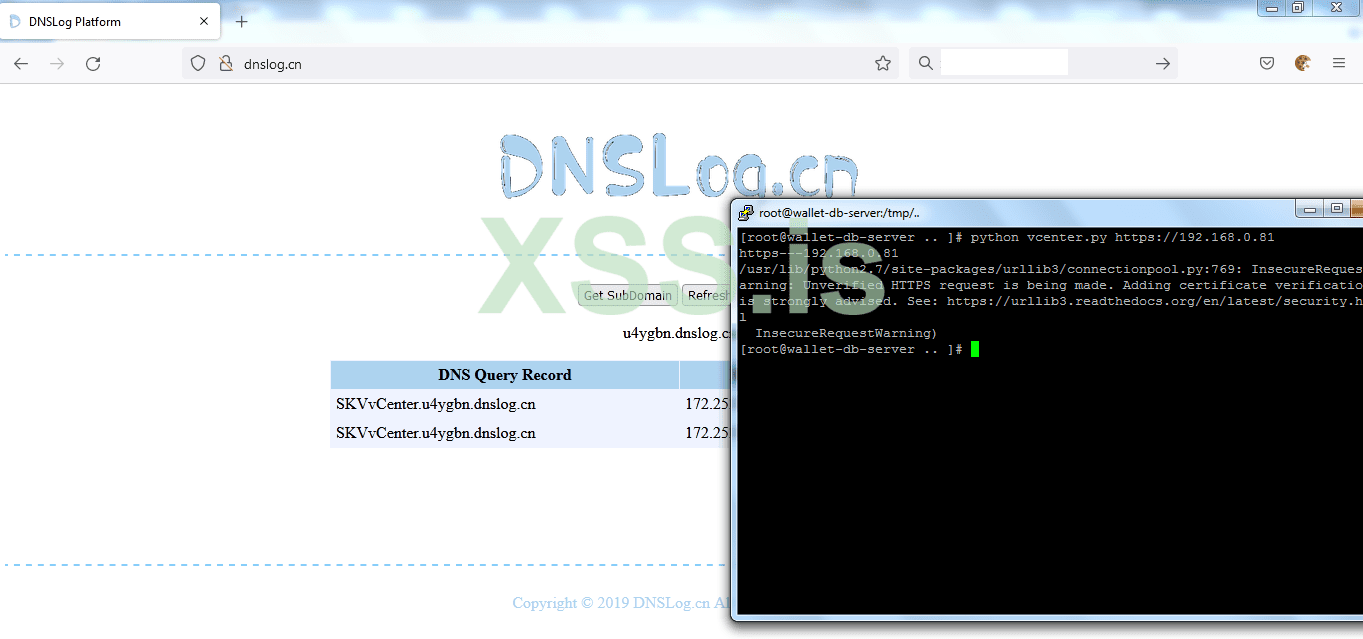The width and height of the screenshot is (1363, 639).
Task: Click the search magnifier icon
Action: click(926, 63)
